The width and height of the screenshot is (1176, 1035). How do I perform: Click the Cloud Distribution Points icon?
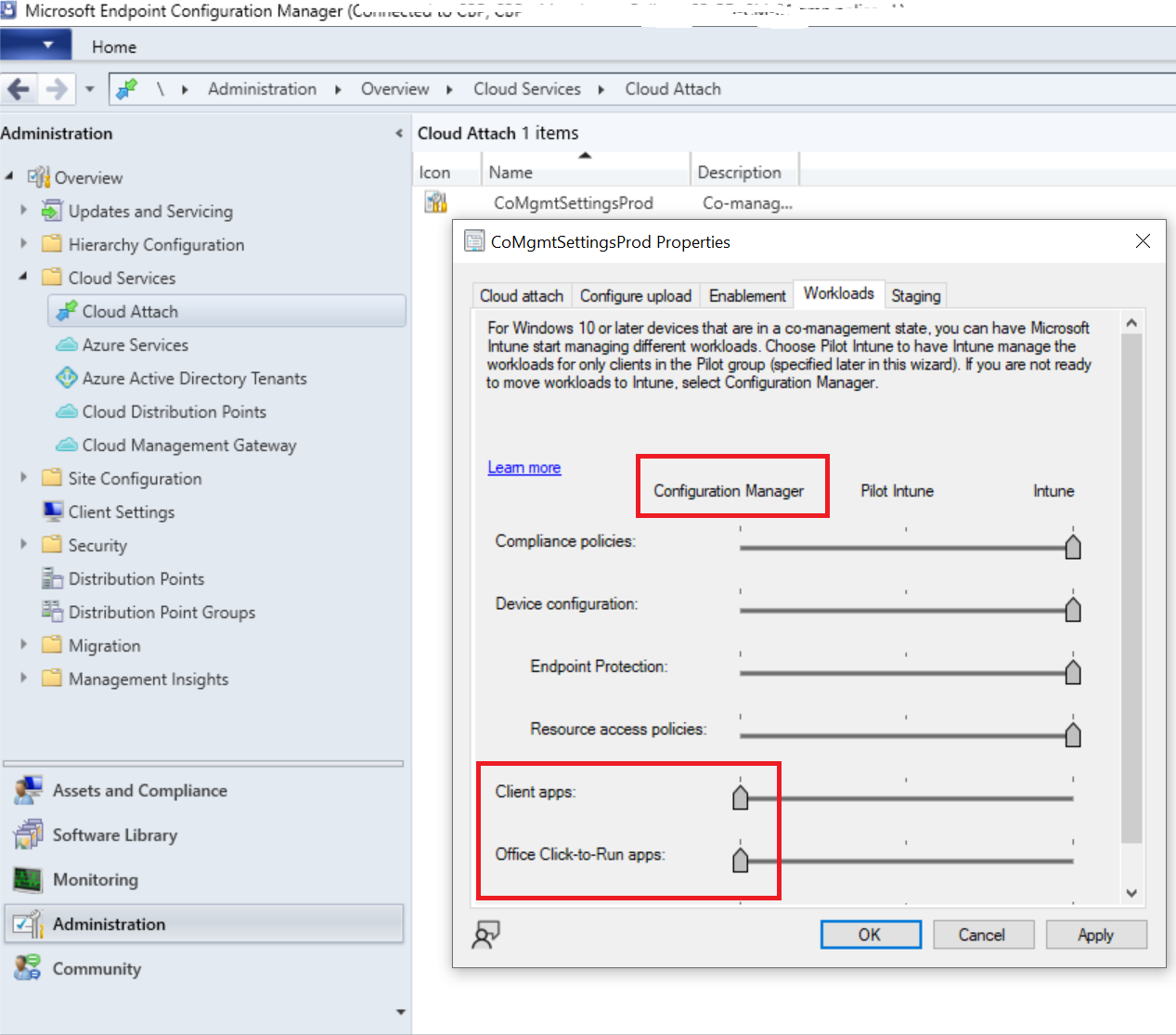pyautogui.click(x=67, y=411)
